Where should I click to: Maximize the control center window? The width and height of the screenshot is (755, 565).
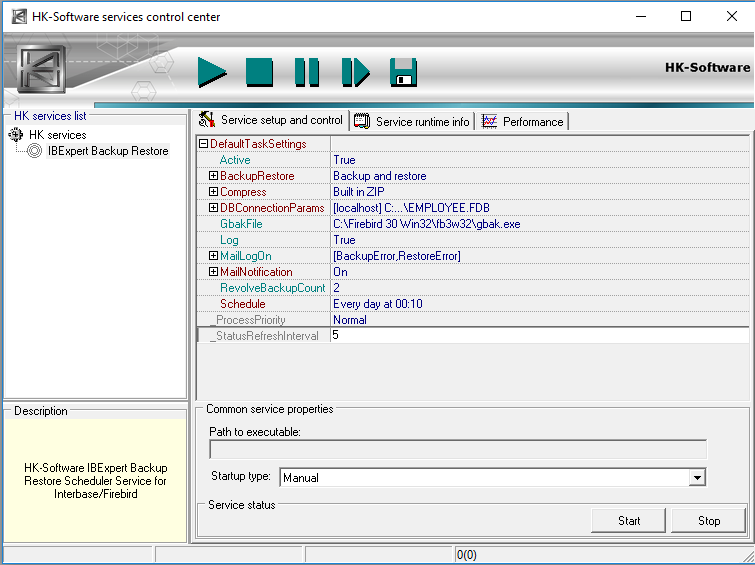tap(686, 16)
